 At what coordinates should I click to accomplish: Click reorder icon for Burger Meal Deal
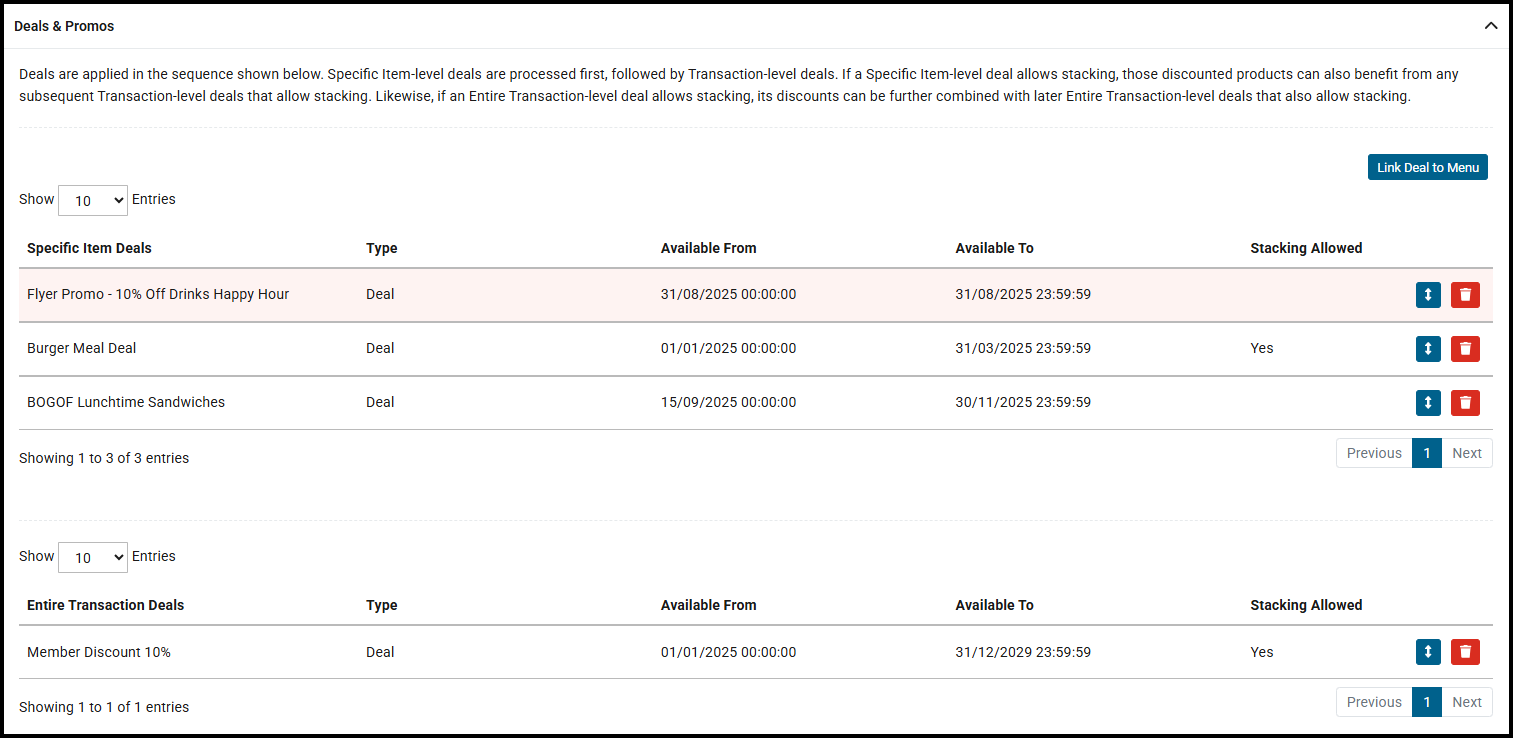pyautogui.click(x=1428, y=349)
